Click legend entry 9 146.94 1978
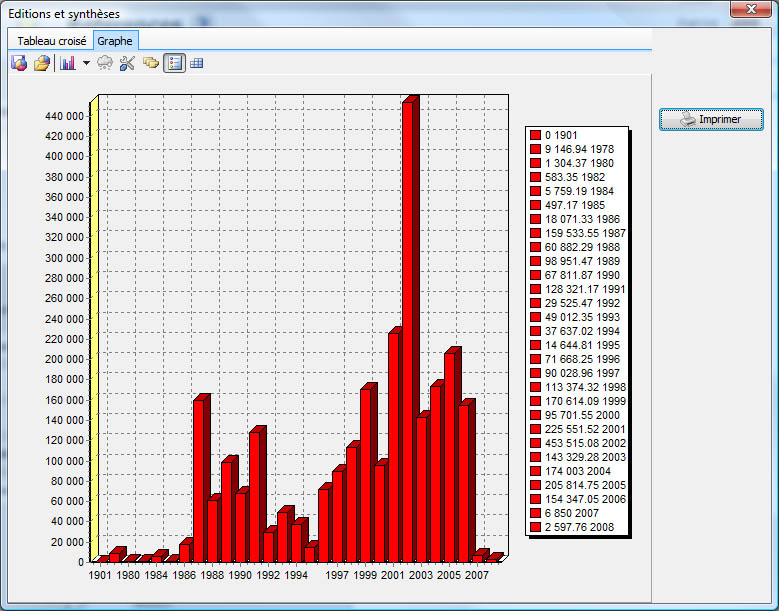The width and height of the screenshot is (779, 611). (x=572, y=149)
